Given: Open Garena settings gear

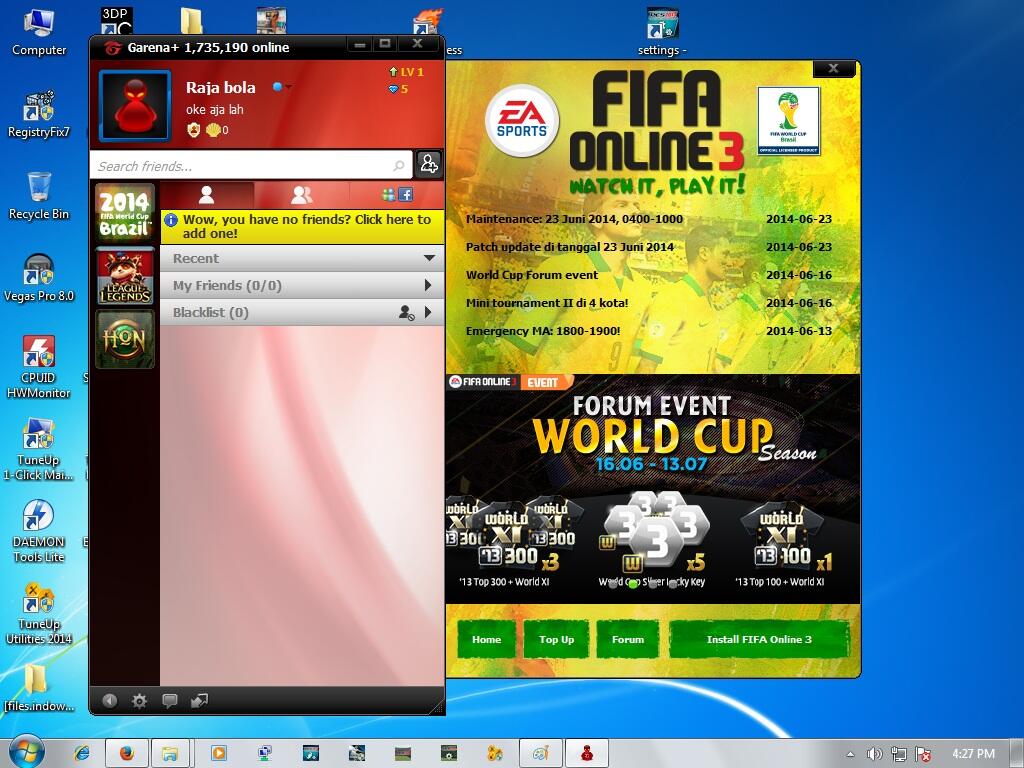Looking at the screenshot, I should click(139, 701).
